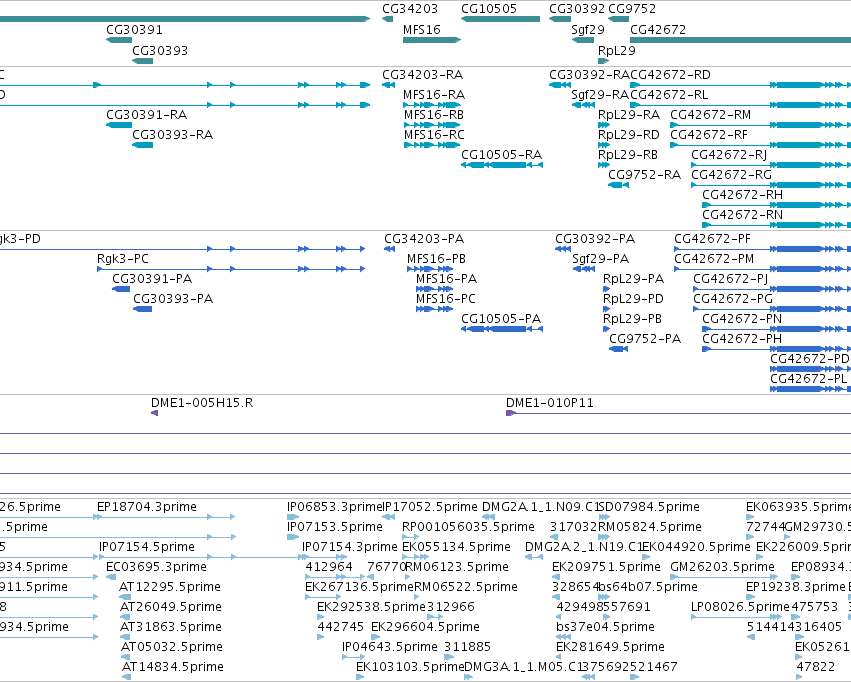The height and width of the screenshot is (682, 851).
Task: Select the SD07984.5prime EST label
Action: pyautogui.click(x=649, y=507)
